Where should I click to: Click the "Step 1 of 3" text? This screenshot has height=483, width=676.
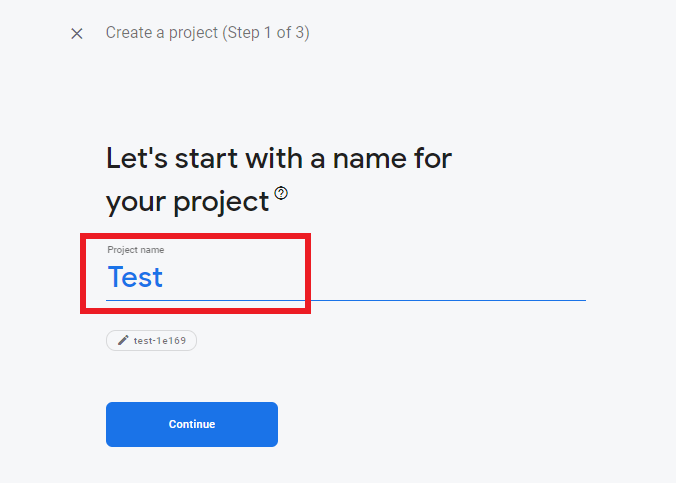pyautogui.click(x=266, y=33)
